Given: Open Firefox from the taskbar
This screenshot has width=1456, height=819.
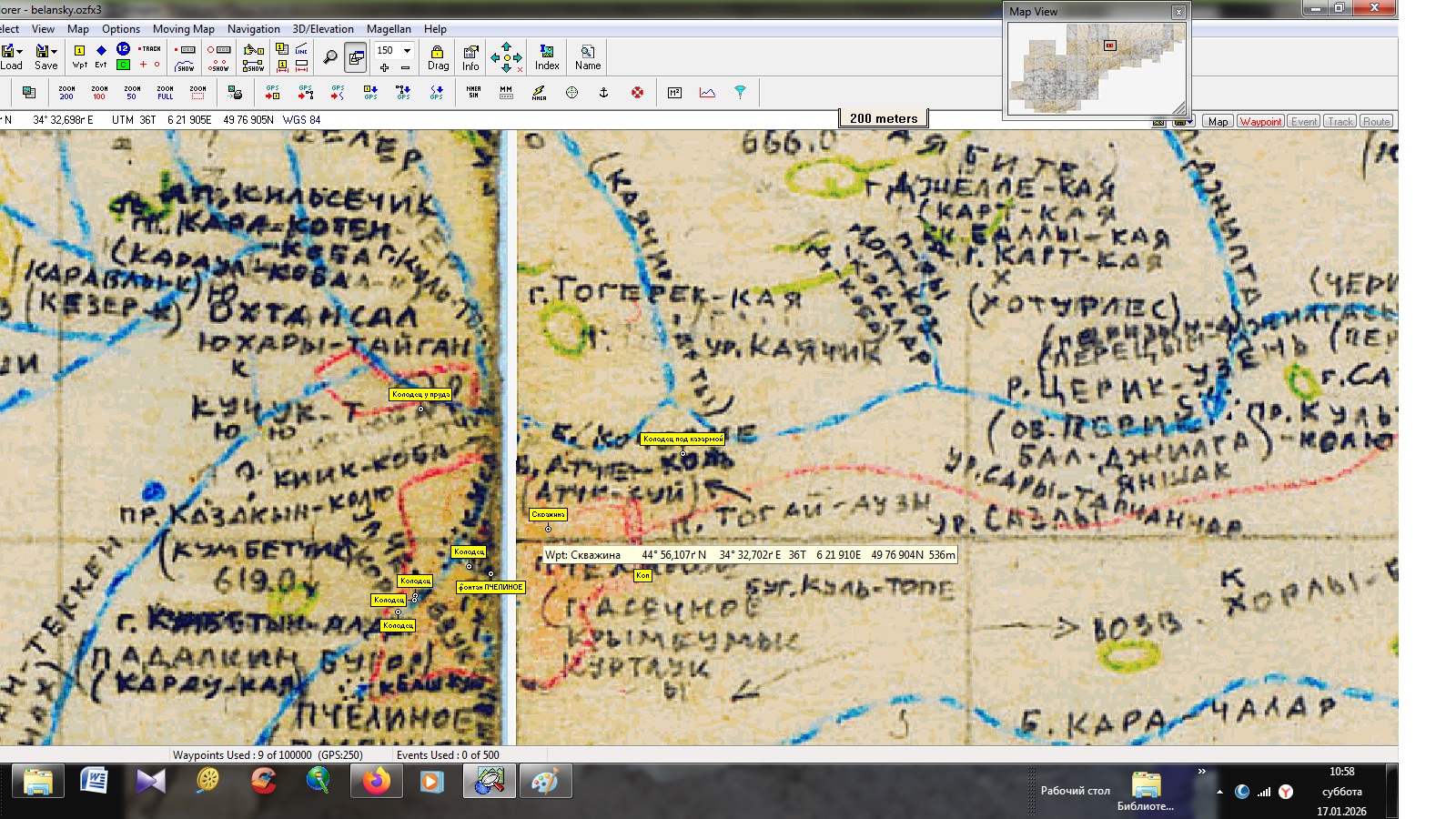Looking at the screenshot, I should pos(376,781).
